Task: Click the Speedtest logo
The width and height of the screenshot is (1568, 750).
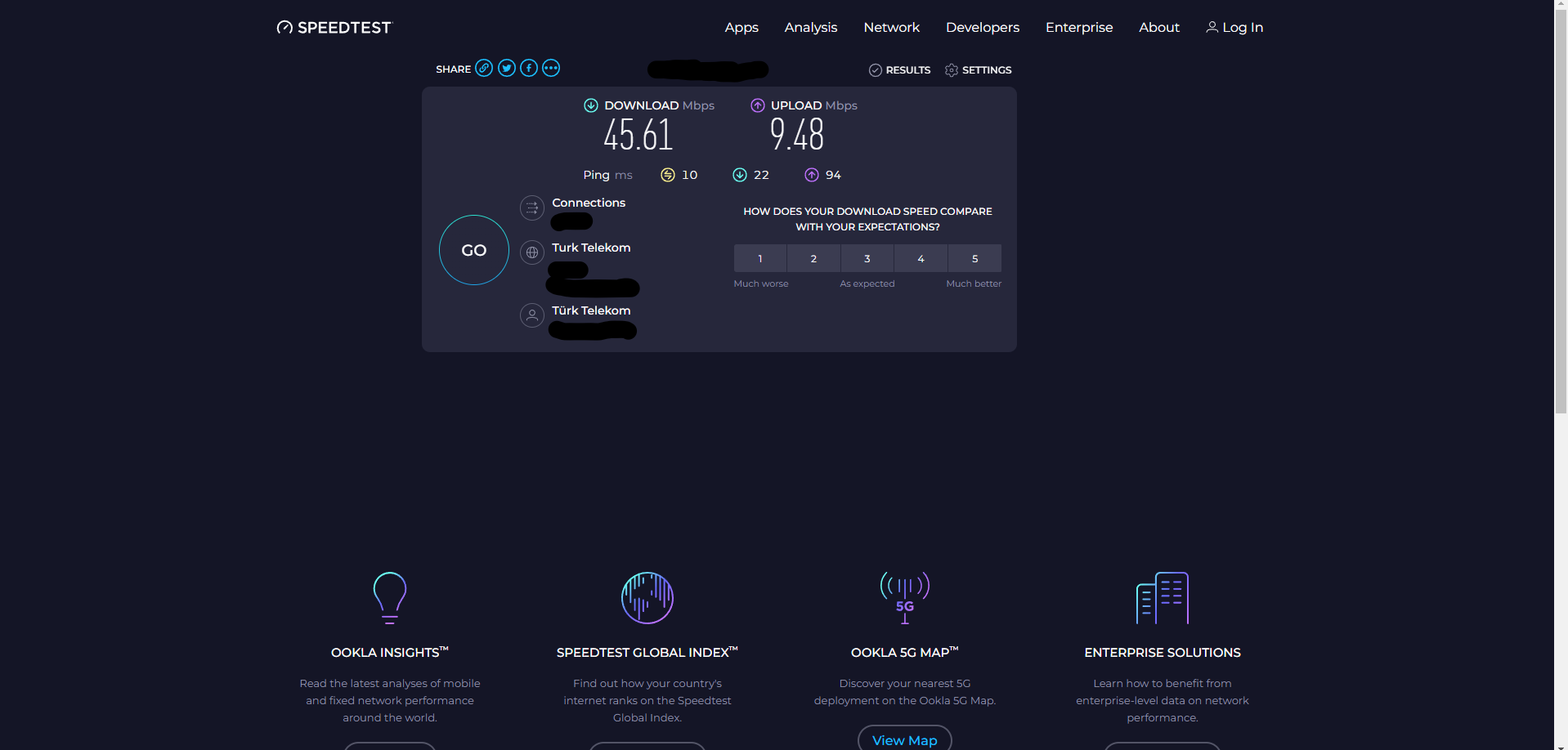Action: 334,28
